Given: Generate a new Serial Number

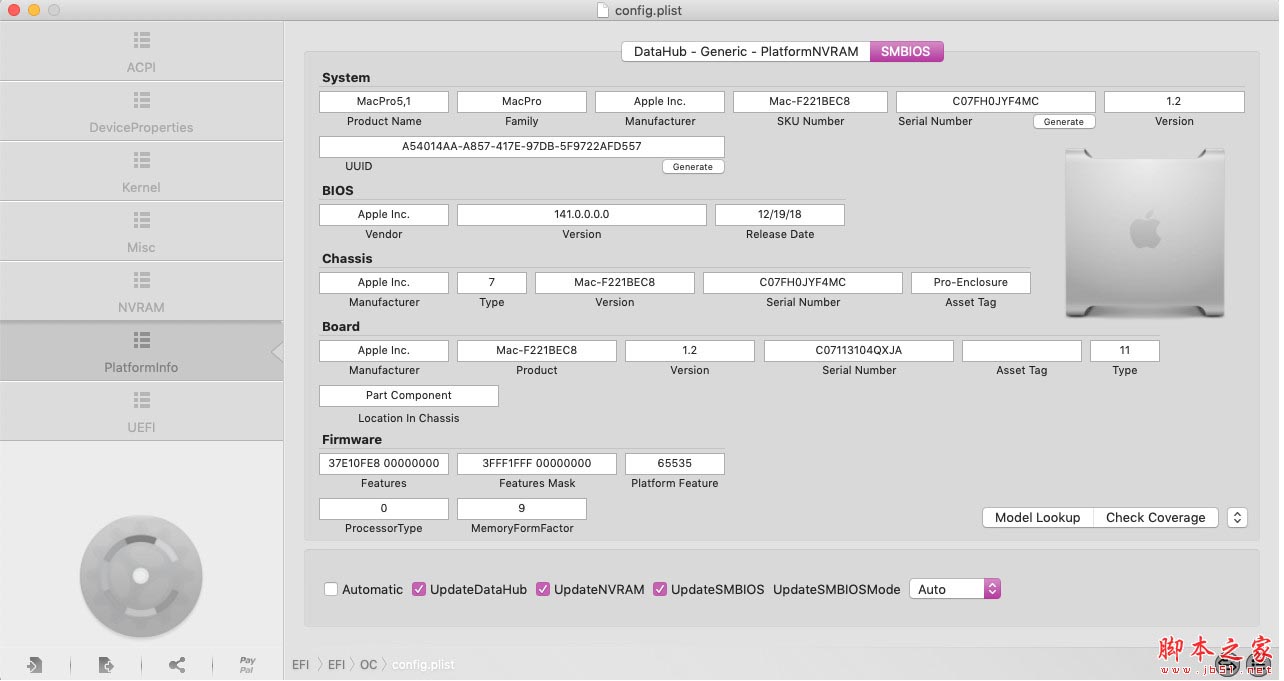Looking at the screenshot, I should coord(1063,121).
